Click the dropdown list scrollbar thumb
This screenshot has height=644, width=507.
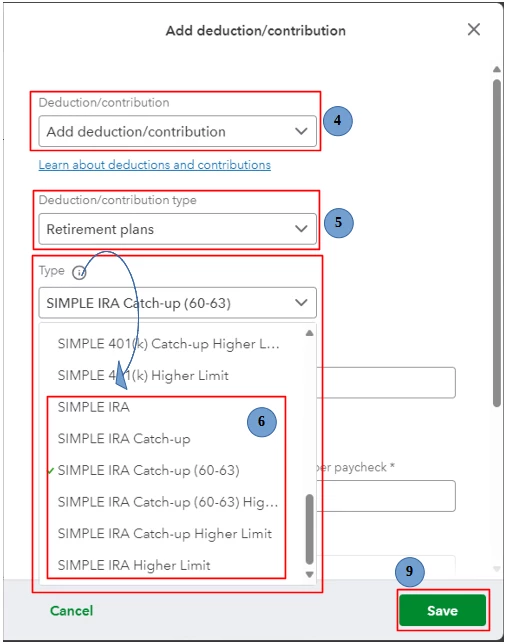tap(310, 529)
